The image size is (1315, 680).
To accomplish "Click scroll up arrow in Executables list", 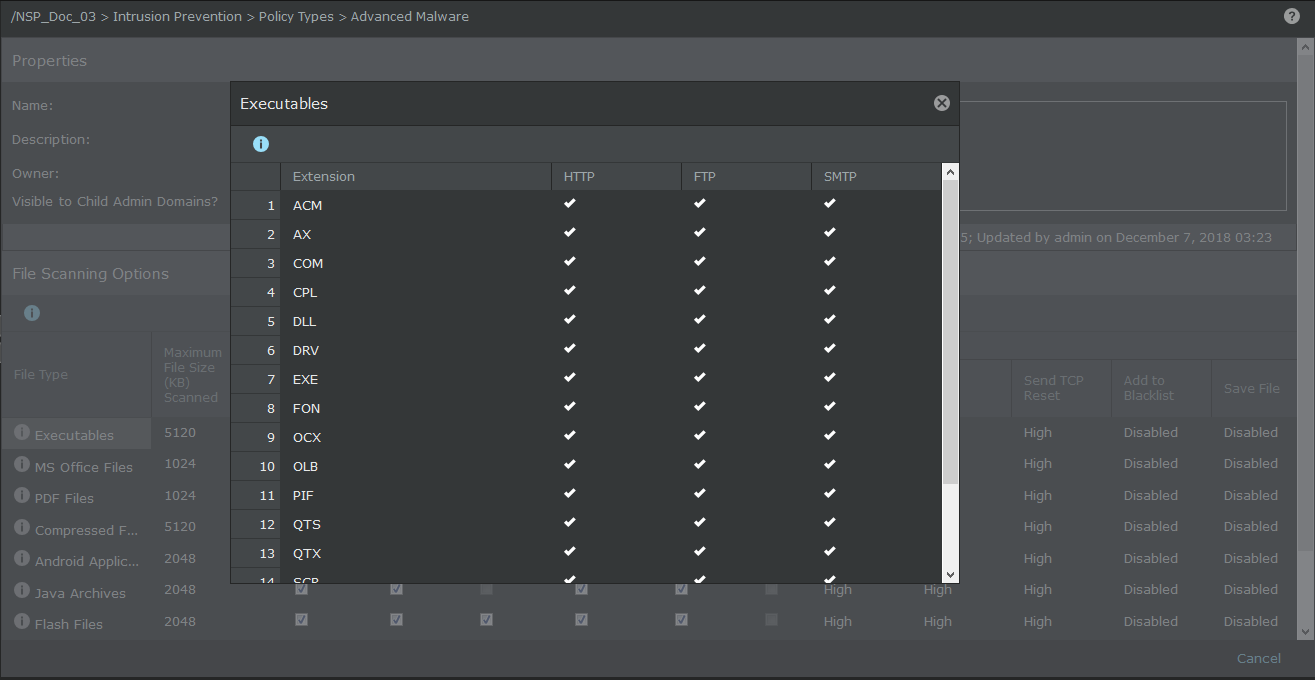I will 950,172.
